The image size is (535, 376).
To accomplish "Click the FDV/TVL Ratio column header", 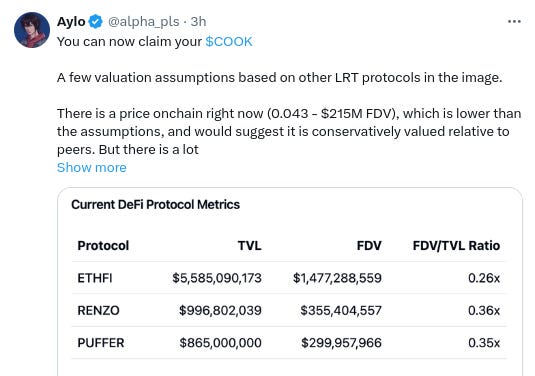I will [x=456, y=245].
